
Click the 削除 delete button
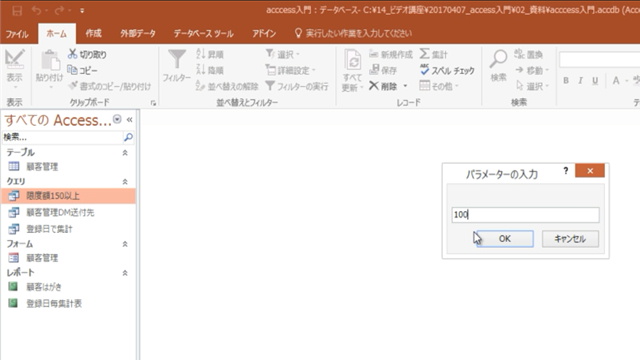pos(383,86)
